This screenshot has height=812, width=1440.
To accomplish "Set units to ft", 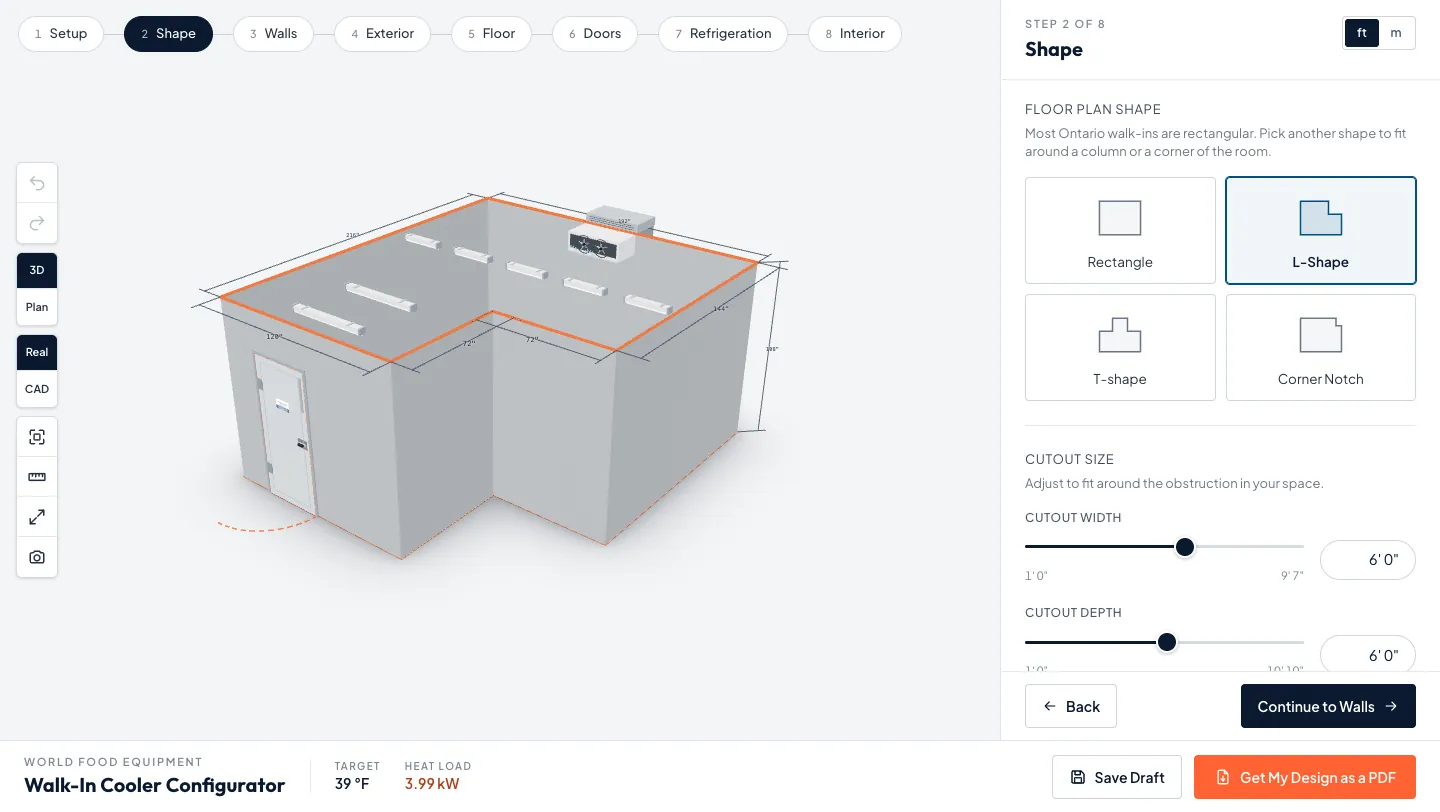I will 1362,33.
